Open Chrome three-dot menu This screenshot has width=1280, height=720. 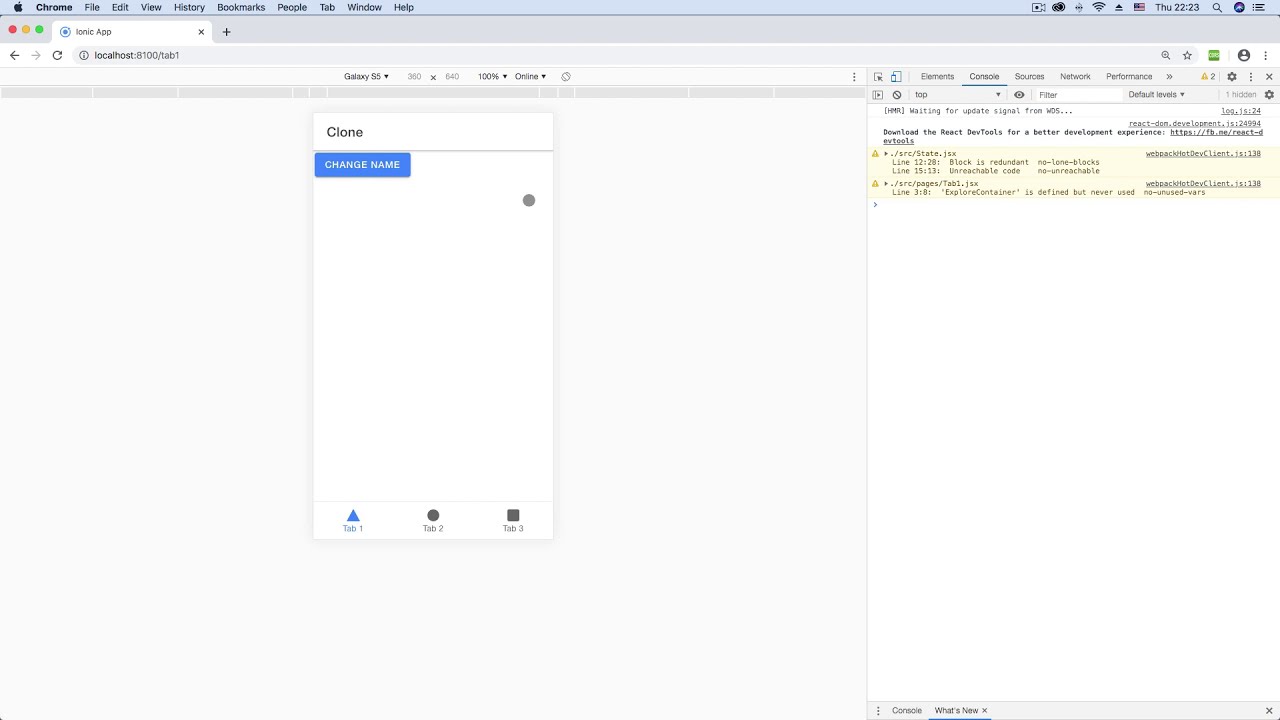(x=1265, y=56)
